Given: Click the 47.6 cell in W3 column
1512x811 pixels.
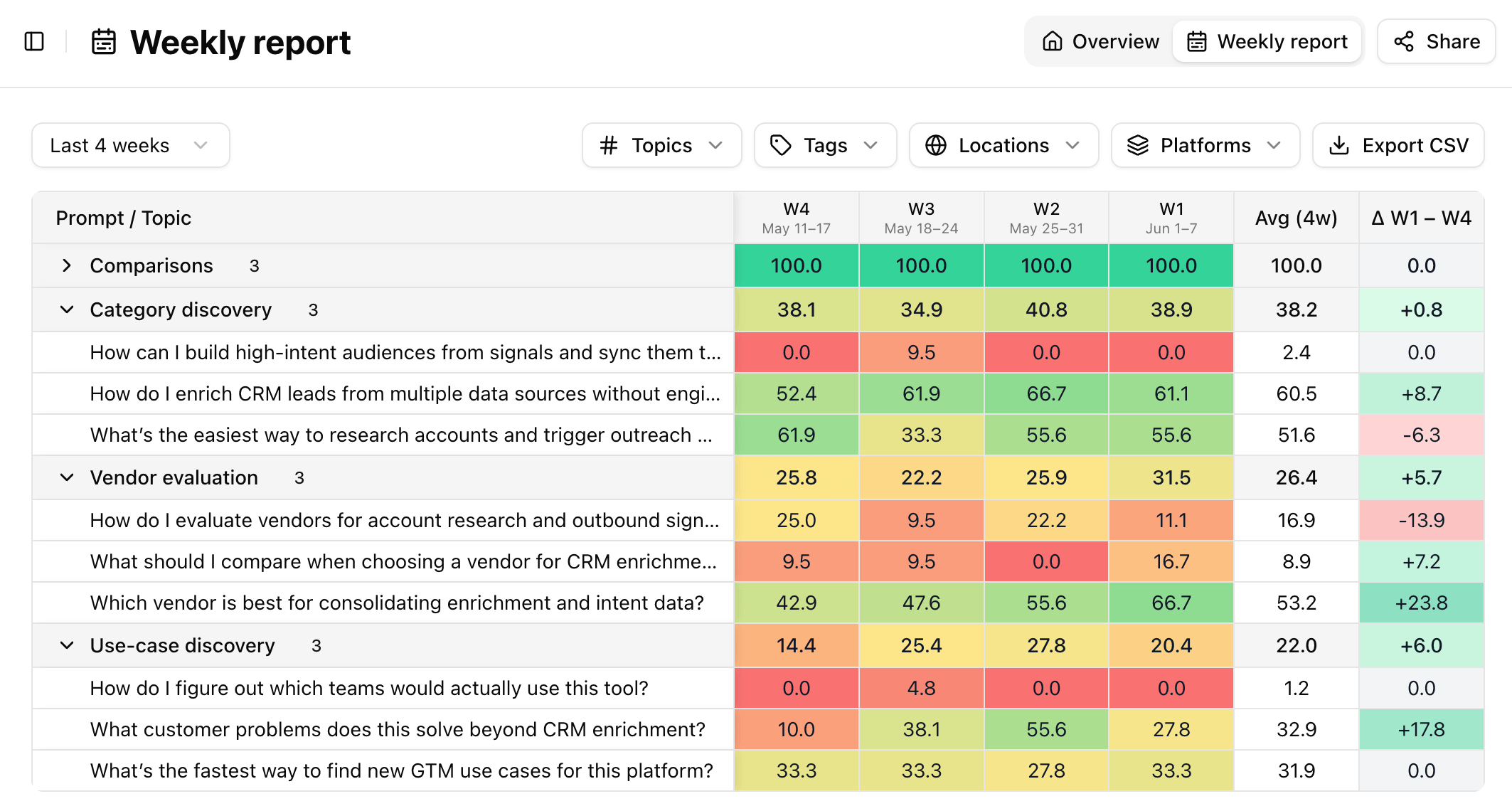Looking at the screenshot, I should 922,603.
